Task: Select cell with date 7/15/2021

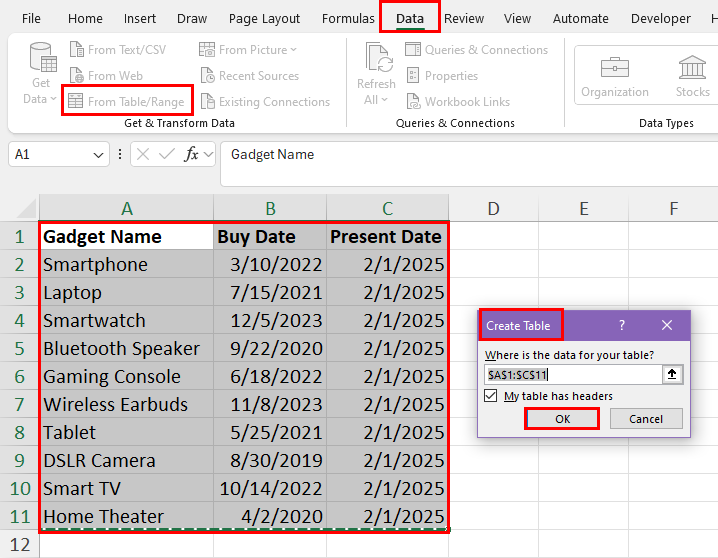Action: (x=270, y=293)
